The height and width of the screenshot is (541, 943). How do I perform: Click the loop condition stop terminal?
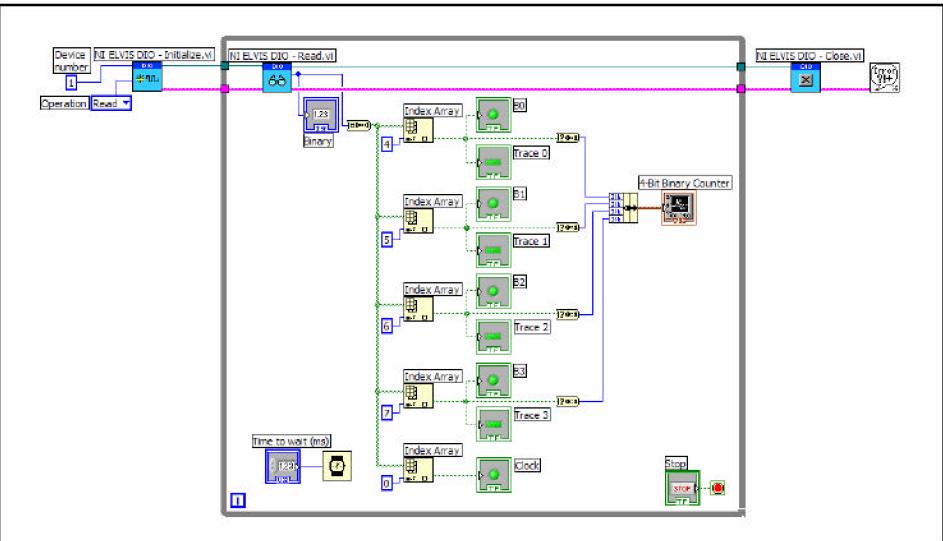717,487
